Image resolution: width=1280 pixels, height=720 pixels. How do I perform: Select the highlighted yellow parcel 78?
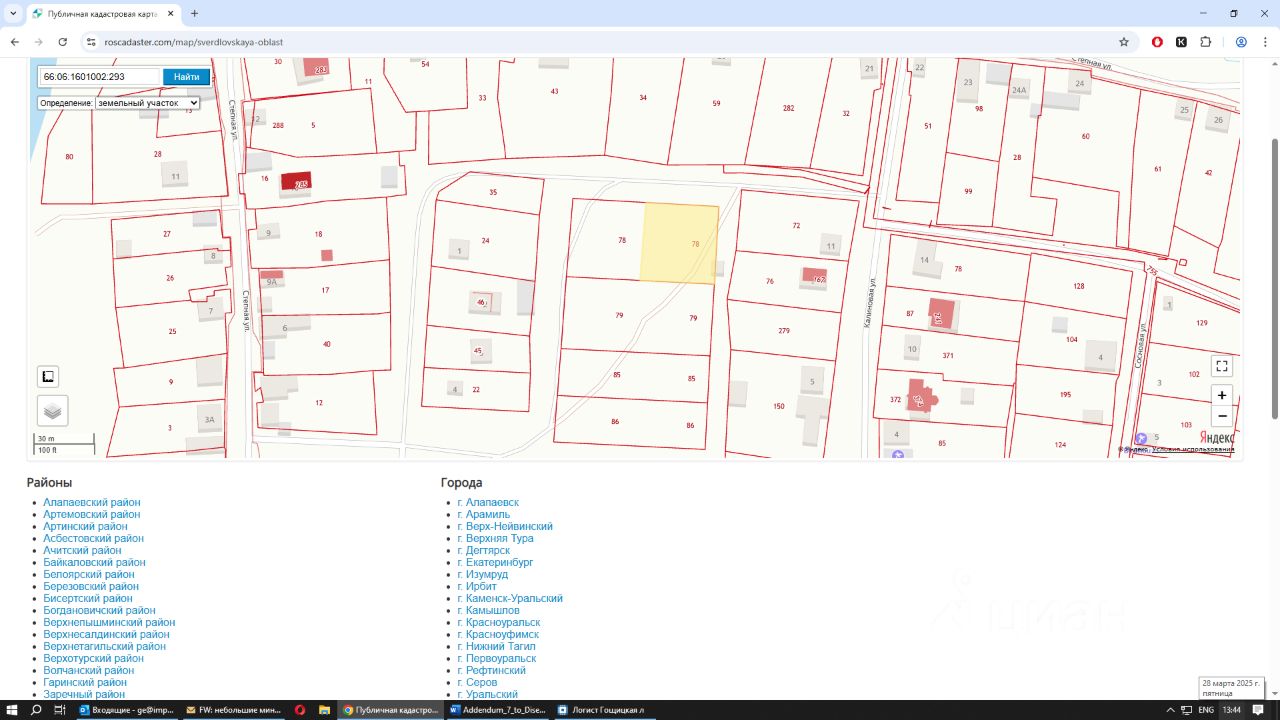click(x=679, y=243)
